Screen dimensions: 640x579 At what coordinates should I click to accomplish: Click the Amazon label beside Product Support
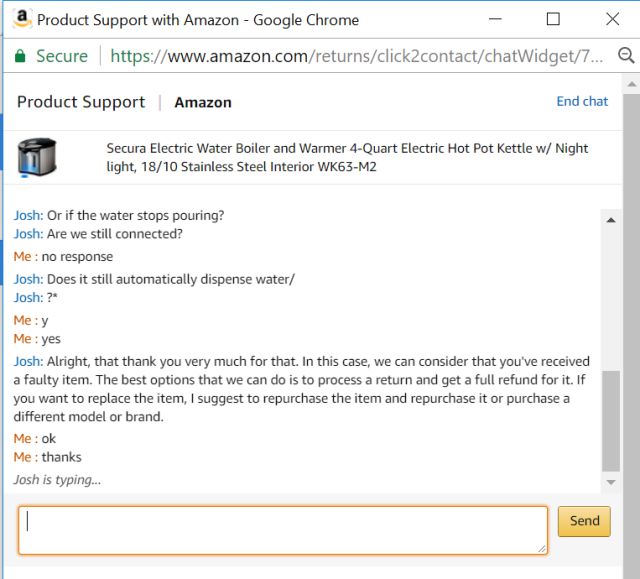203,102
